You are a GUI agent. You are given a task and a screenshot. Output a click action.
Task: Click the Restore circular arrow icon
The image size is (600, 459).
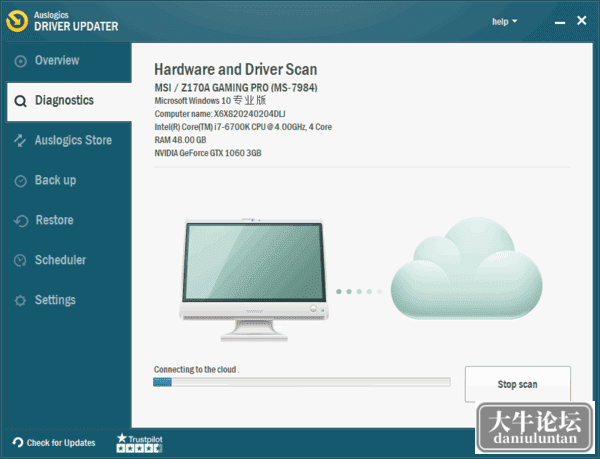point(21,221)
